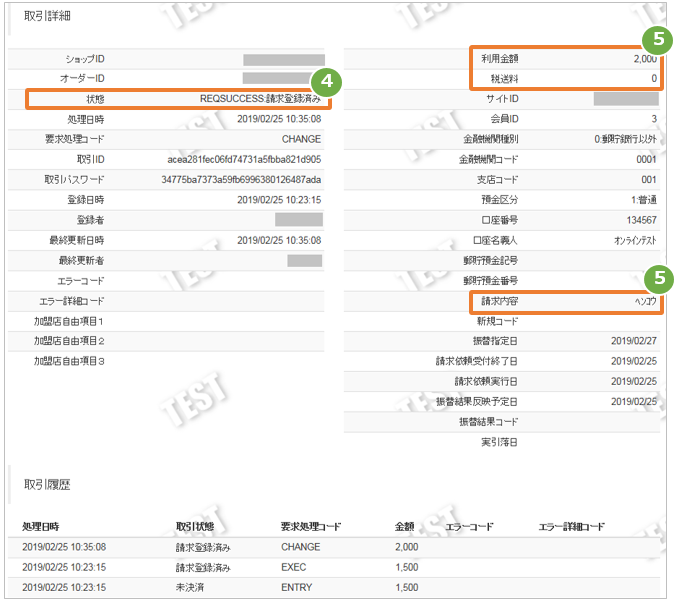
Task: Click the 預金区分 value 1:普通
Action: 644,200
